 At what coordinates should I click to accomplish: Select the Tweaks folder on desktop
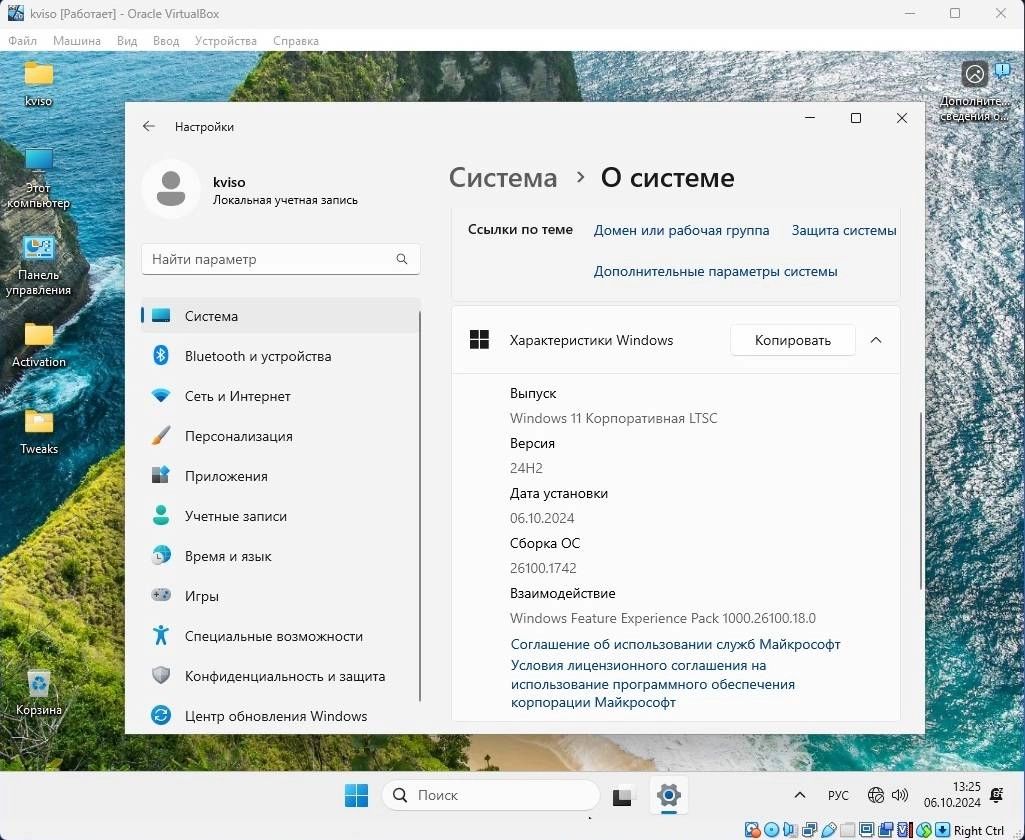(x=39, y=431)
